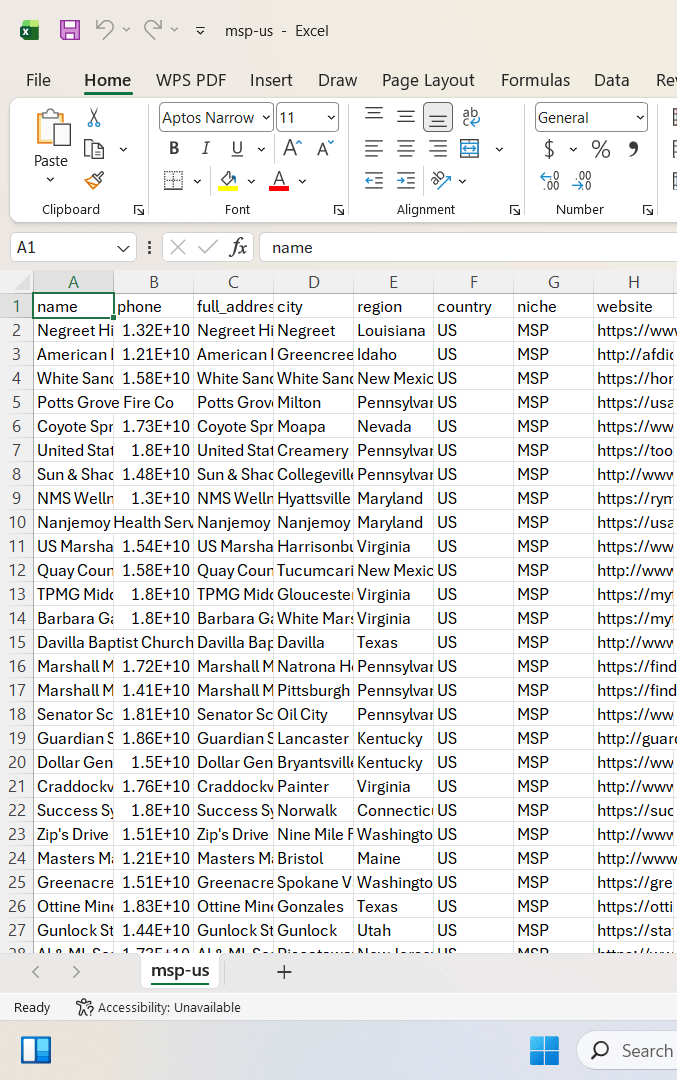Viewport: 677px width, 1080px height.
Task: Click the Save icon in title bar
Action: pyautogui.click(x=70, y=30)
